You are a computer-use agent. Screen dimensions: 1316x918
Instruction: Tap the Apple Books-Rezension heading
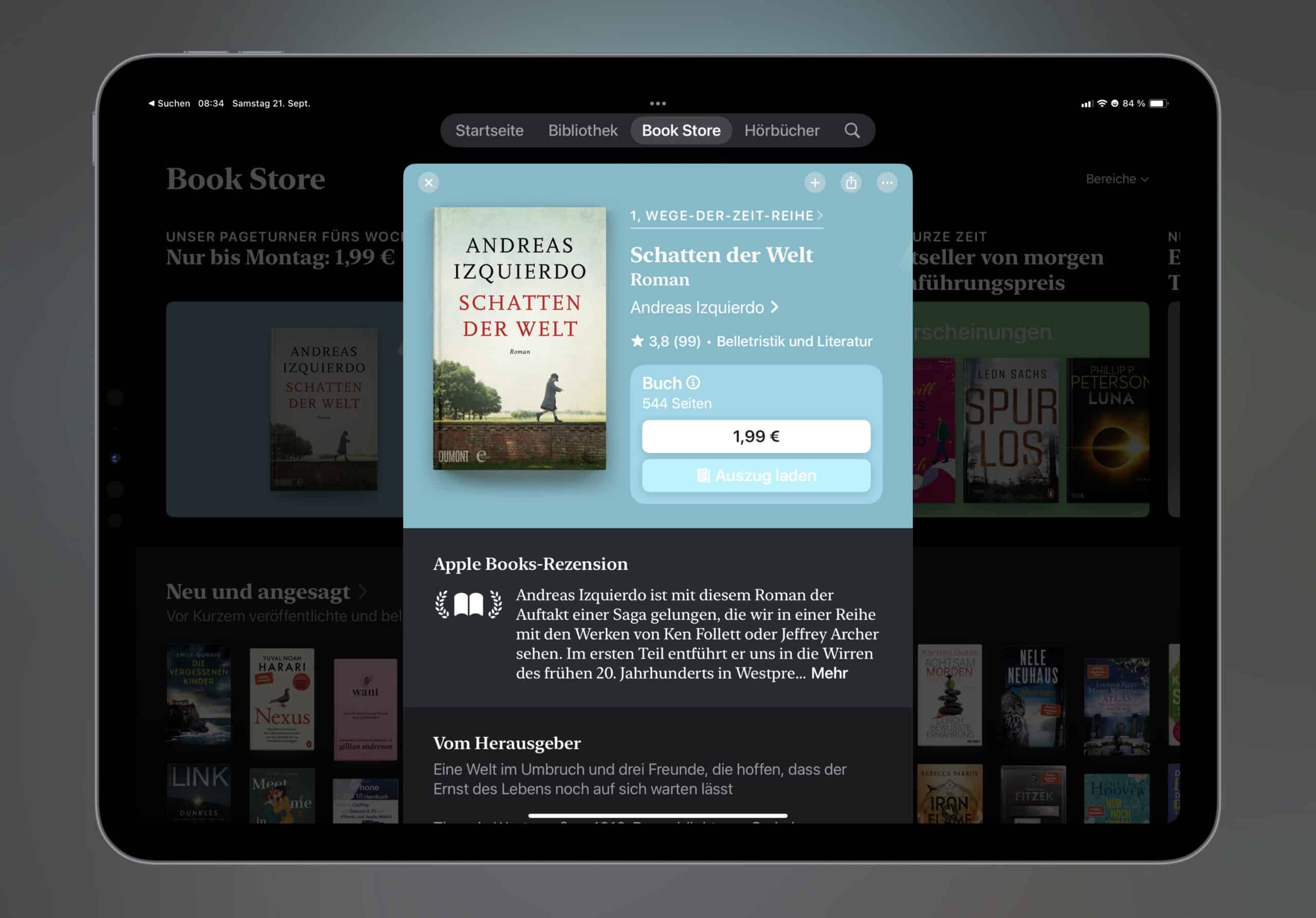point(530,564)
